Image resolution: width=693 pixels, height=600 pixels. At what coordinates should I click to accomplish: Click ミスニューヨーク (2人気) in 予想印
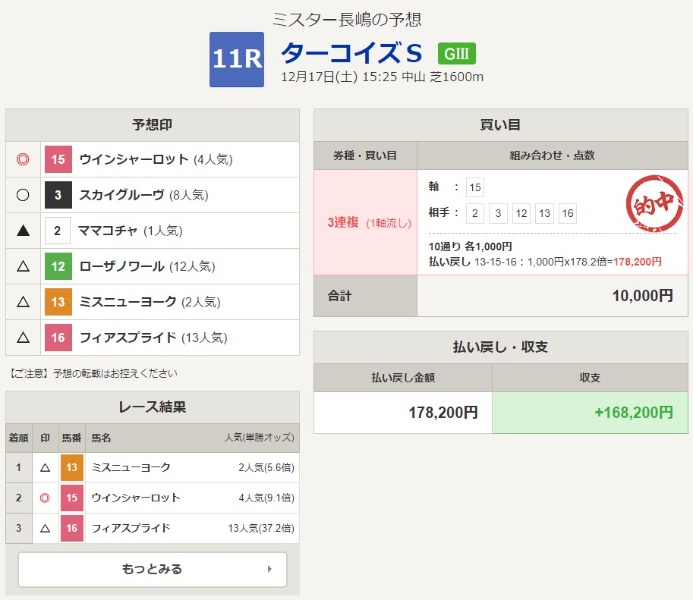(x=149, y=302)
